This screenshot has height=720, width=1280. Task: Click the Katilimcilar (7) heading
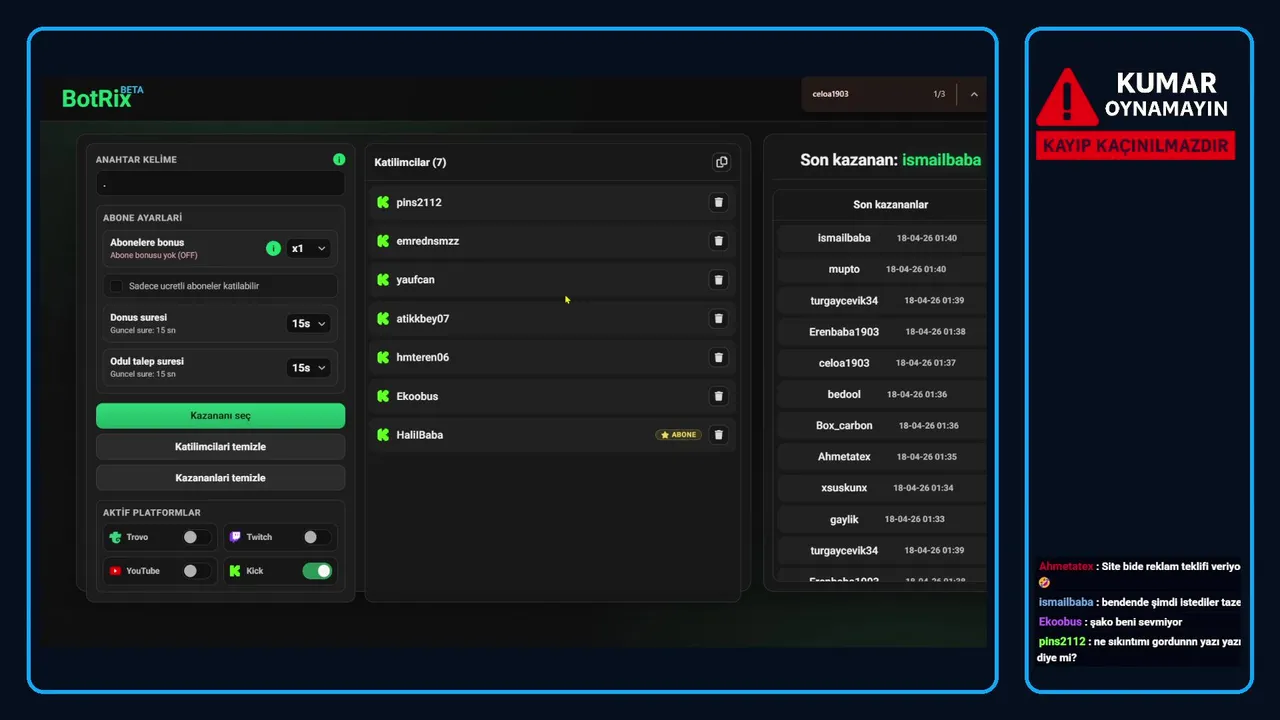point(410,162)
